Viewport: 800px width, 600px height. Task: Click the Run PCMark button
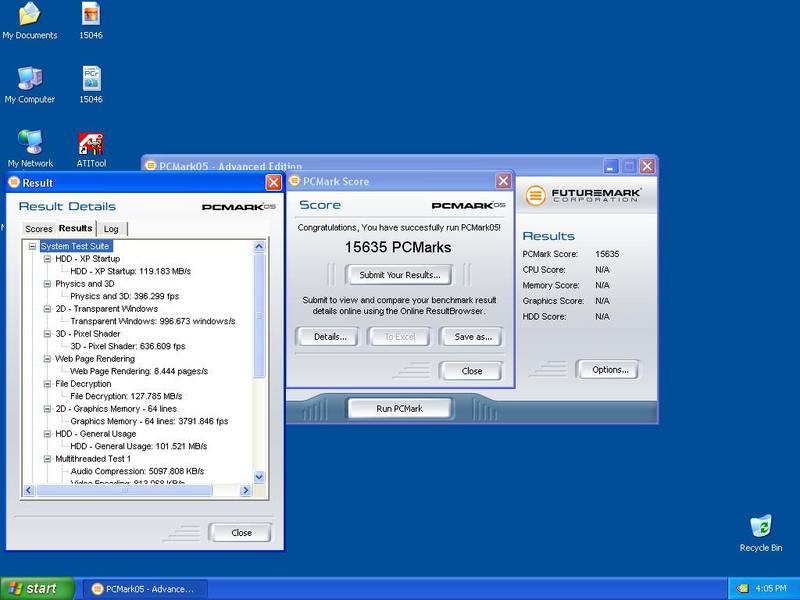pos(399,409)
